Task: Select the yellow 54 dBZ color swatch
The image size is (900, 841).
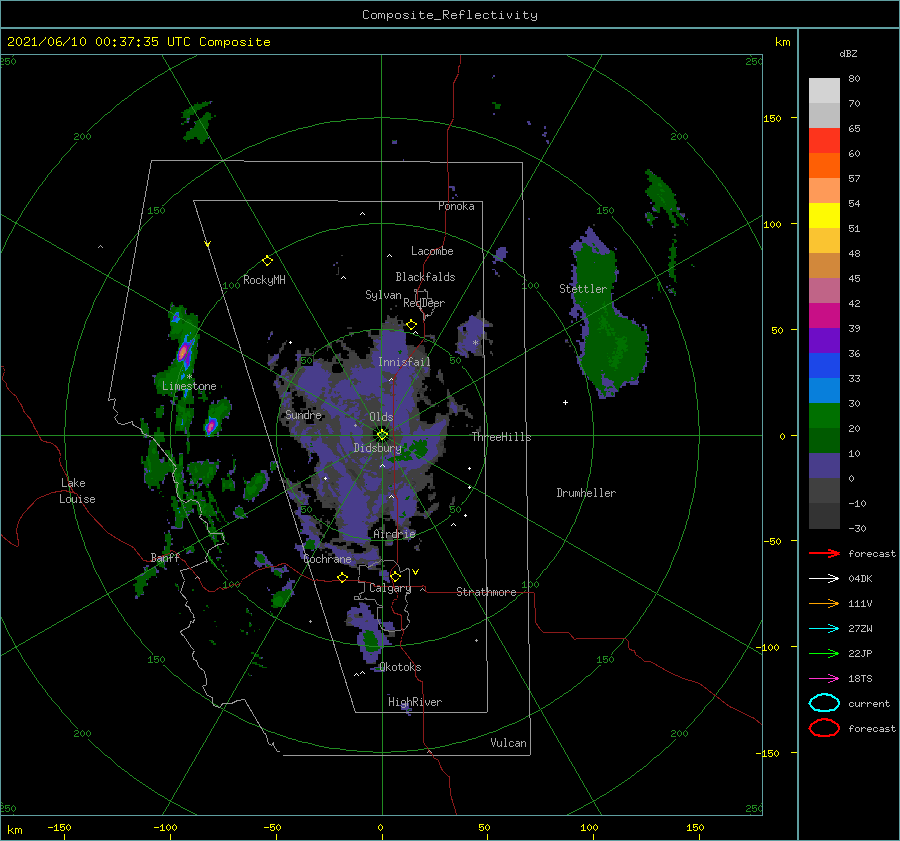Action: point(824,215)
